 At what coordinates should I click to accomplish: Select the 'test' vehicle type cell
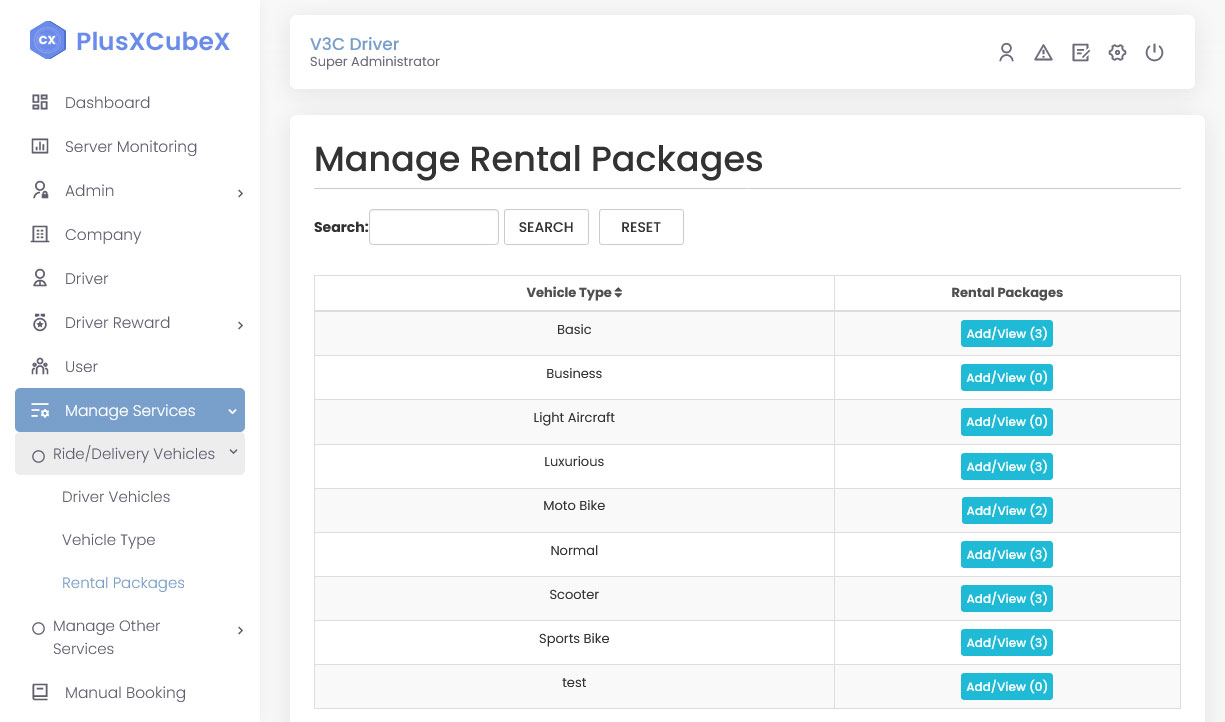coord(574,686)
